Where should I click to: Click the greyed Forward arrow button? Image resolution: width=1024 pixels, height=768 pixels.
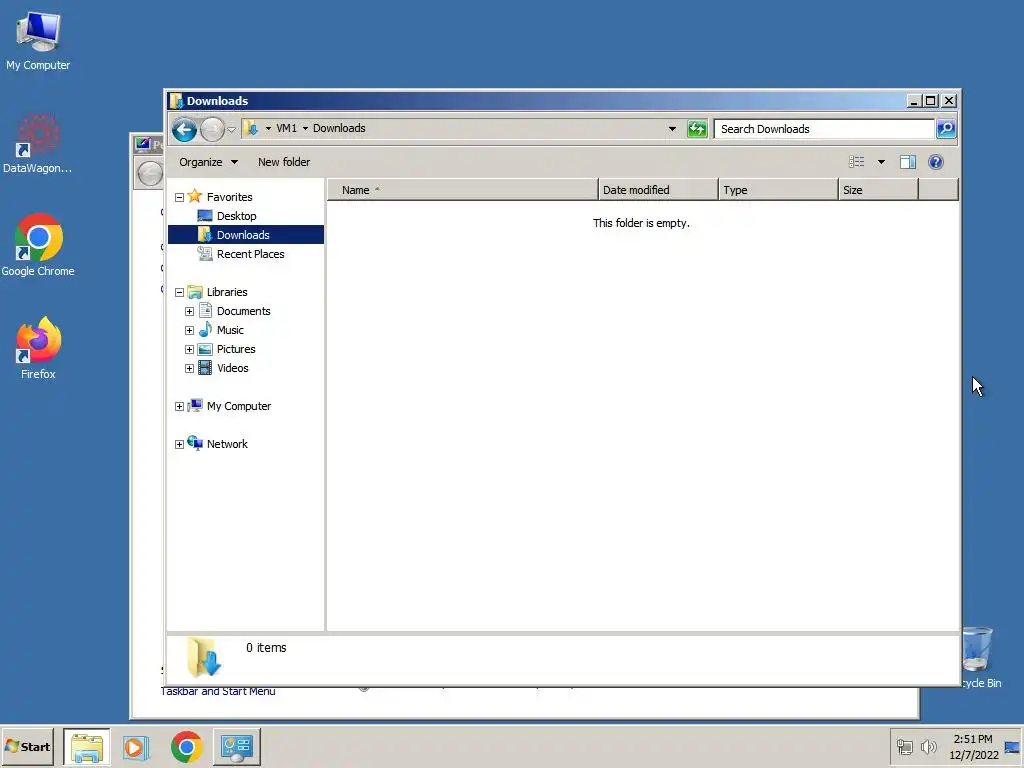tap(212, 129)
